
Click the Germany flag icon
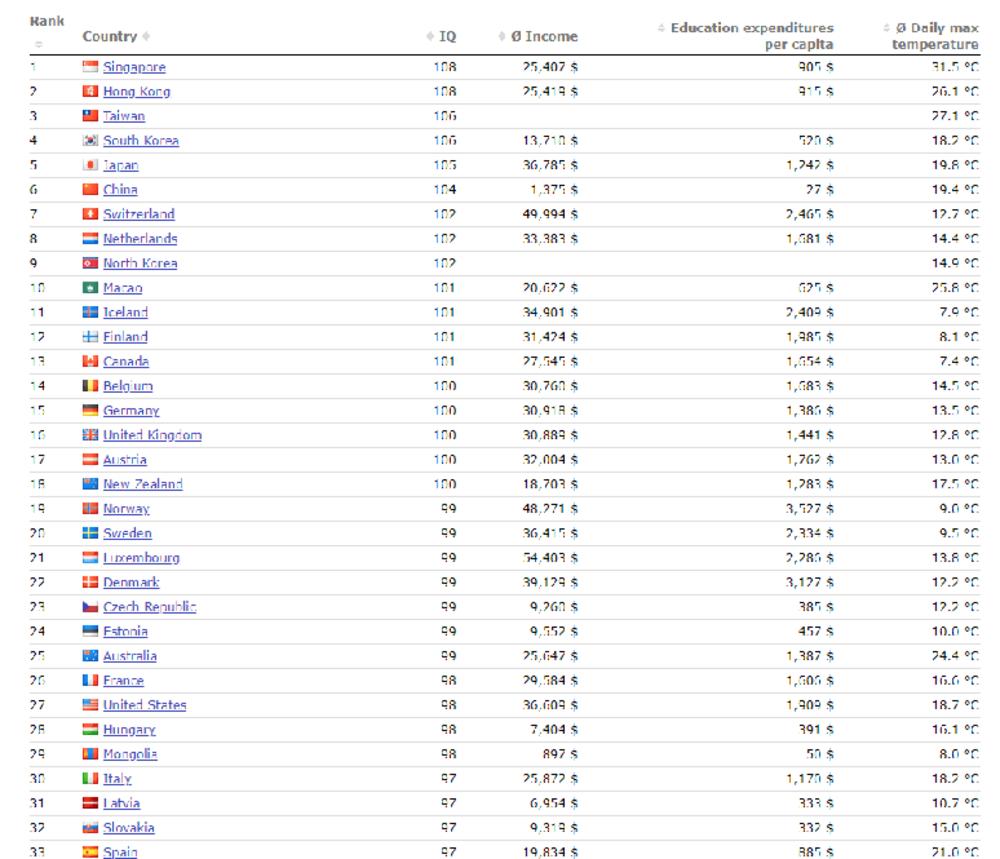pos(91,411)
